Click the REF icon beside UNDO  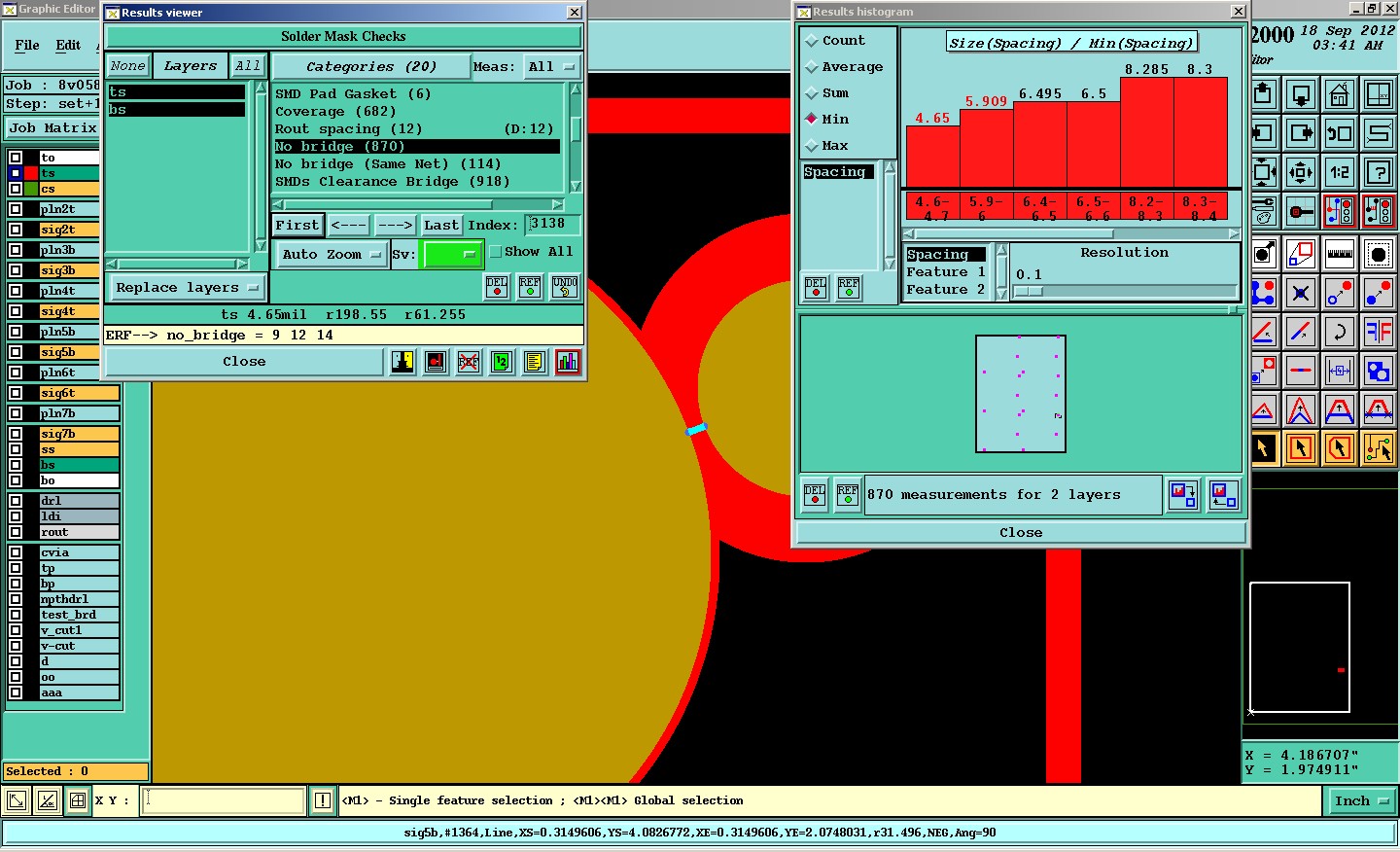click(530, 287)
